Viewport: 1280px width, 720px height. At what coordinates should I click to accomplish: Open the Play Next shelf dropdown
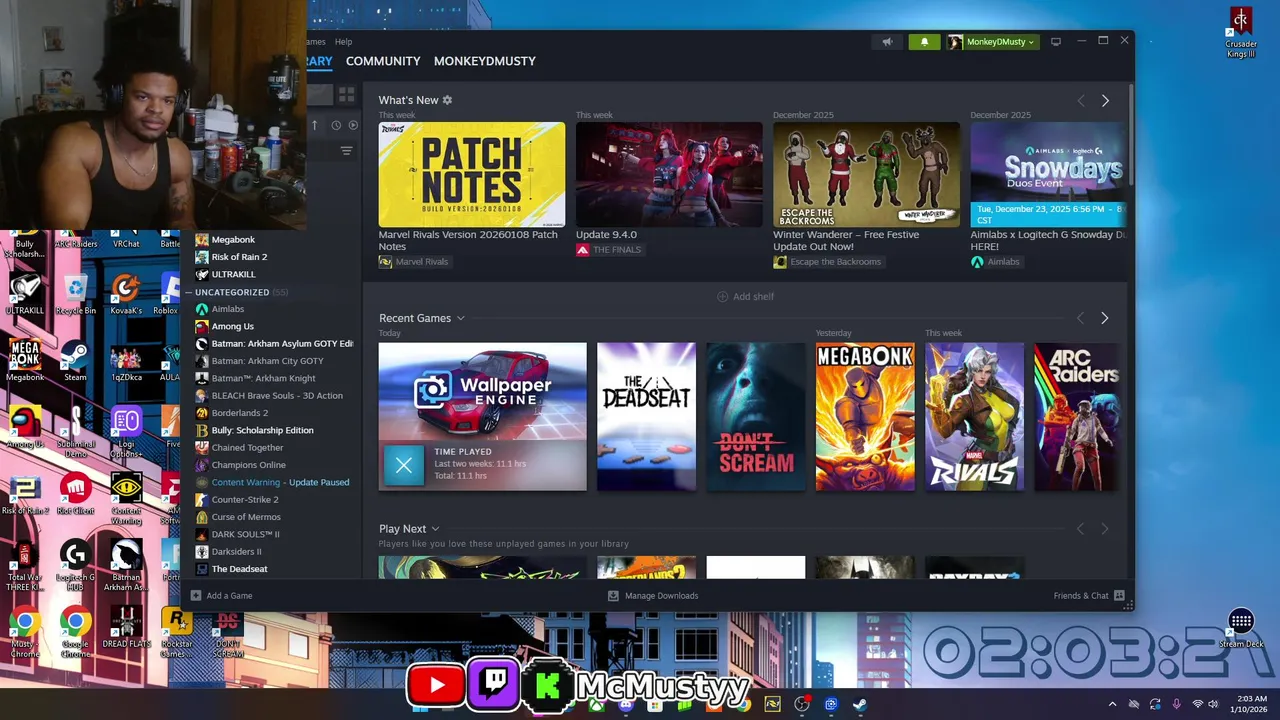(435, 529)
